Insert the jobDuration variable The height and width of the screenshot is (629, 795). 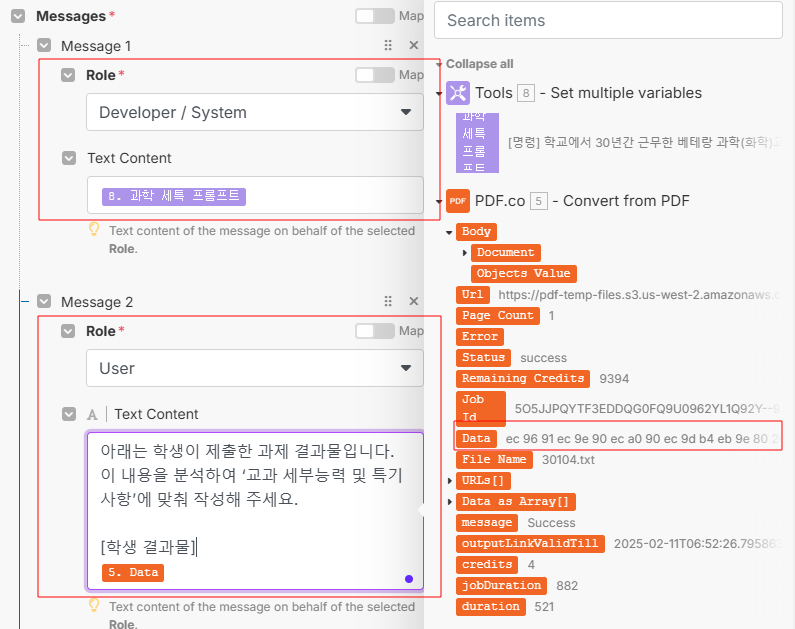[501, 586]
